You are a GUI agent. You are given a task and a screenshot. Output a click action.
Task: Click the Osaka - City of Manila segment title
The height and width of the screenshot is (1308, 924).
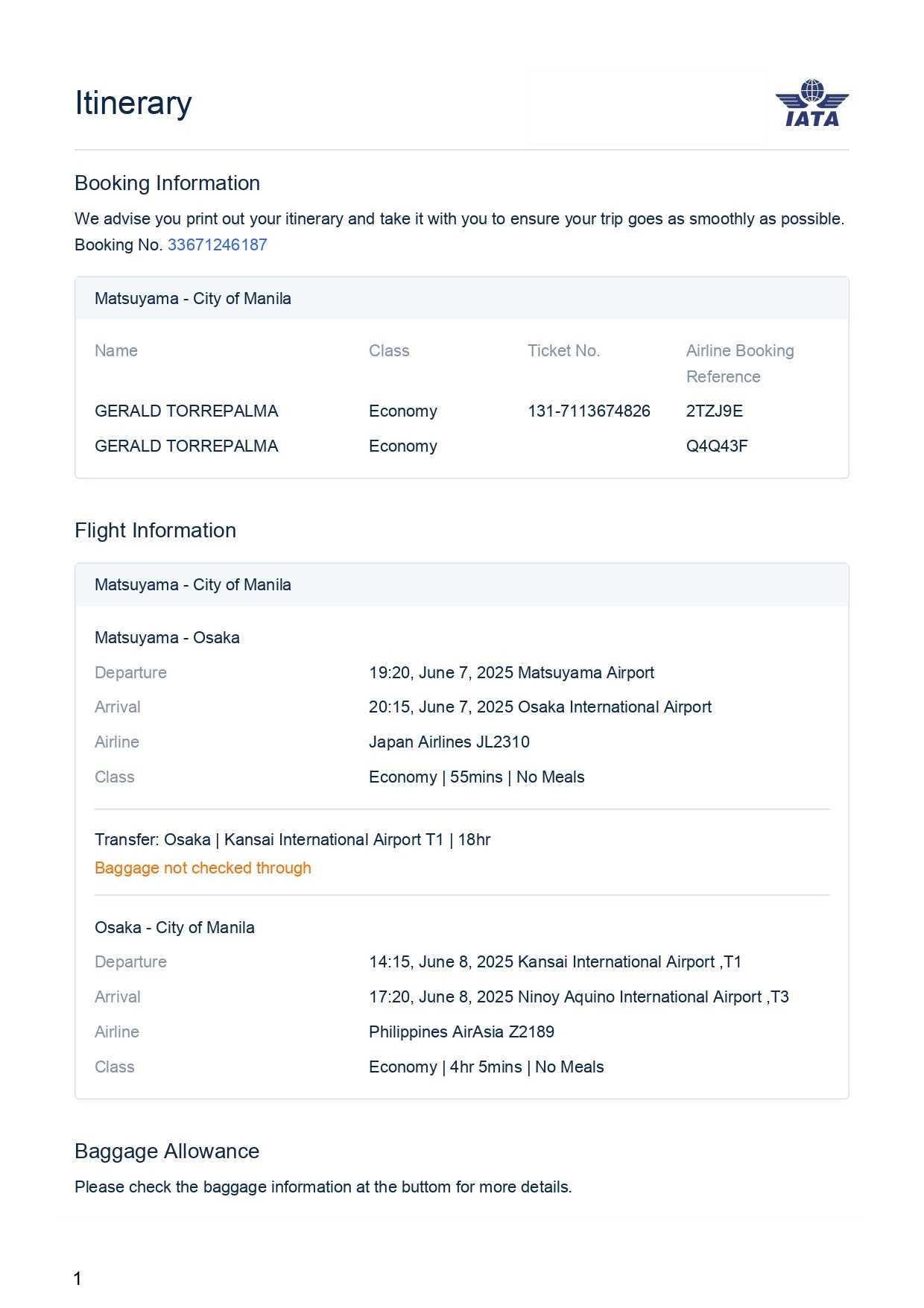click(x=174, y=927)
